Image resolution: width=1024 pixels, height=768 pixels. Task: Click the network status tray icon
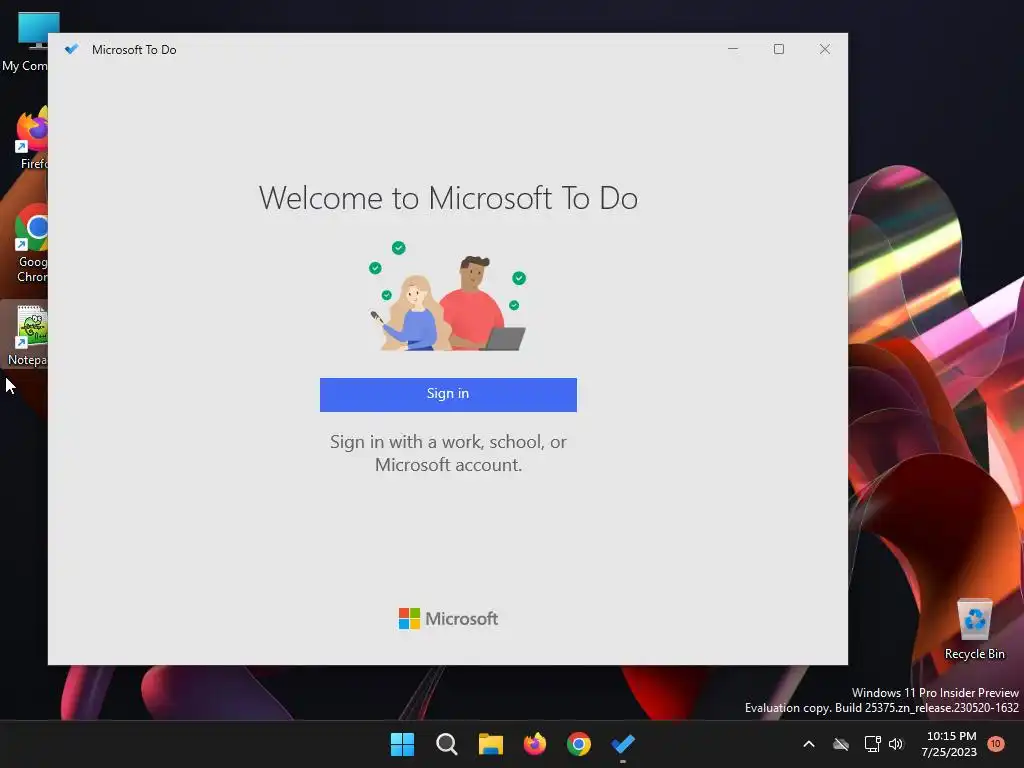pyautogui.click(x=872, y=744)
